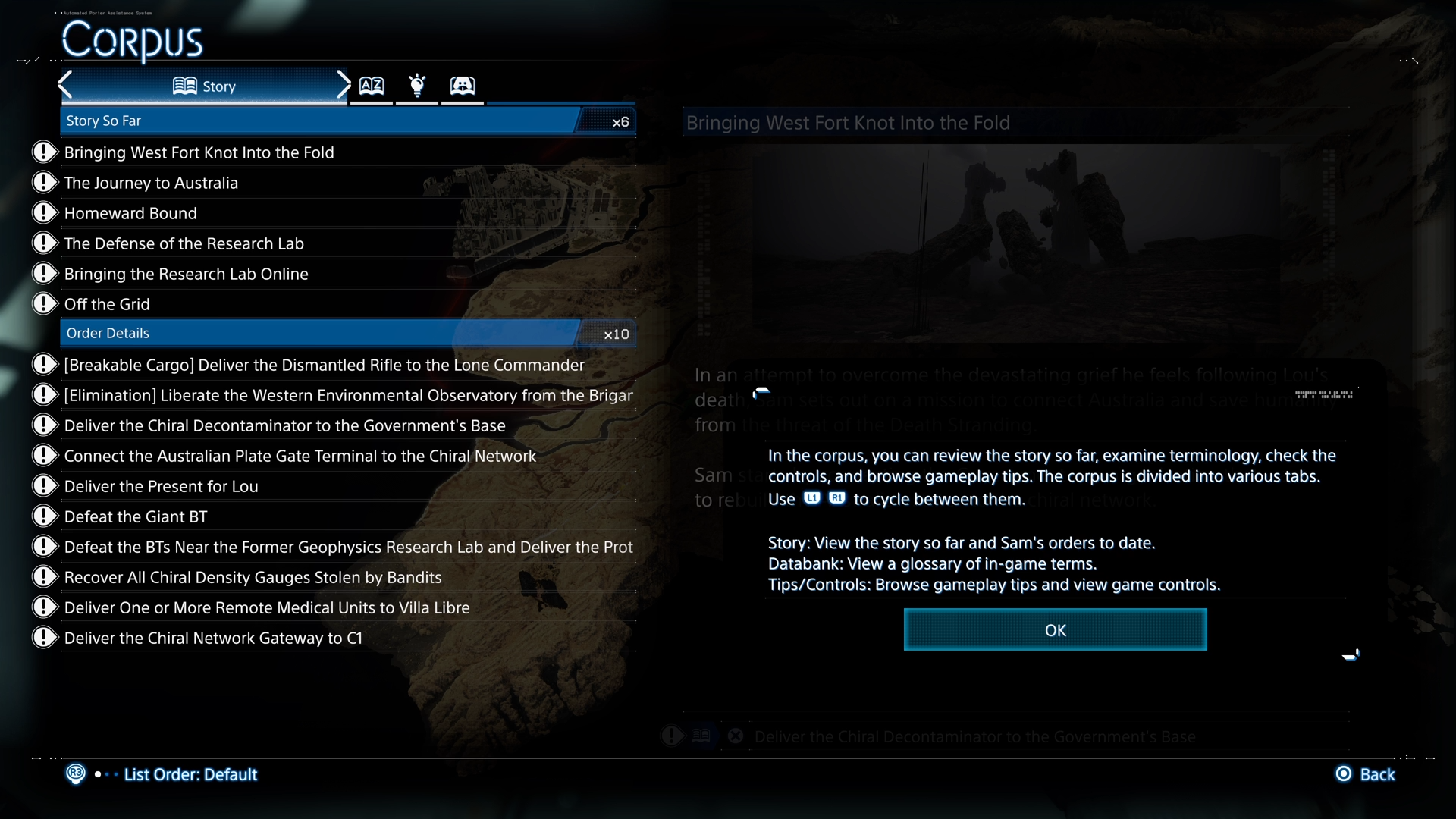Image resolution: width=1456 pixels, height=819 pixels.
Task: Click the circle button icon next to Back
Action: [1344, 773]
